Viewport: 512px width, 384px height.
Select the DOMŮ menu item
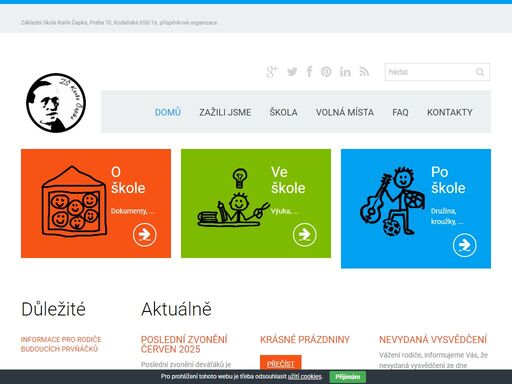[168, 112]
